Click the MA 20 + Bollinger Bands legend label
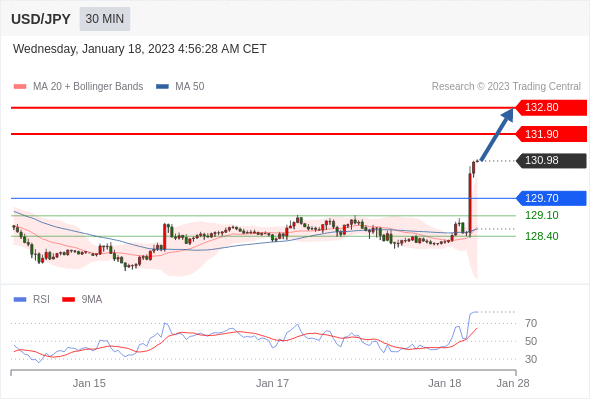590x400 pixels. click(x=88, y=87)
